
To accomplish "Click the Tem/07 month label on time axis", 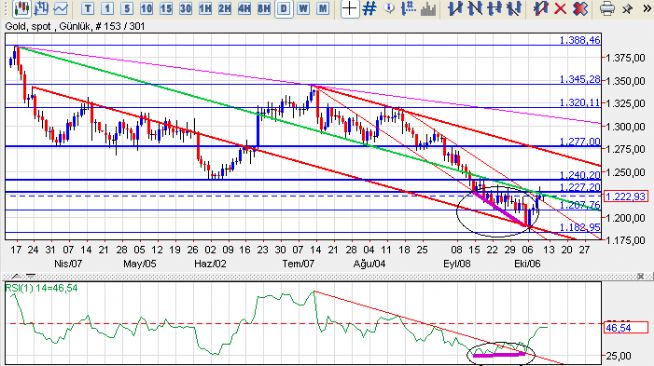I will [x=298, y=263].
